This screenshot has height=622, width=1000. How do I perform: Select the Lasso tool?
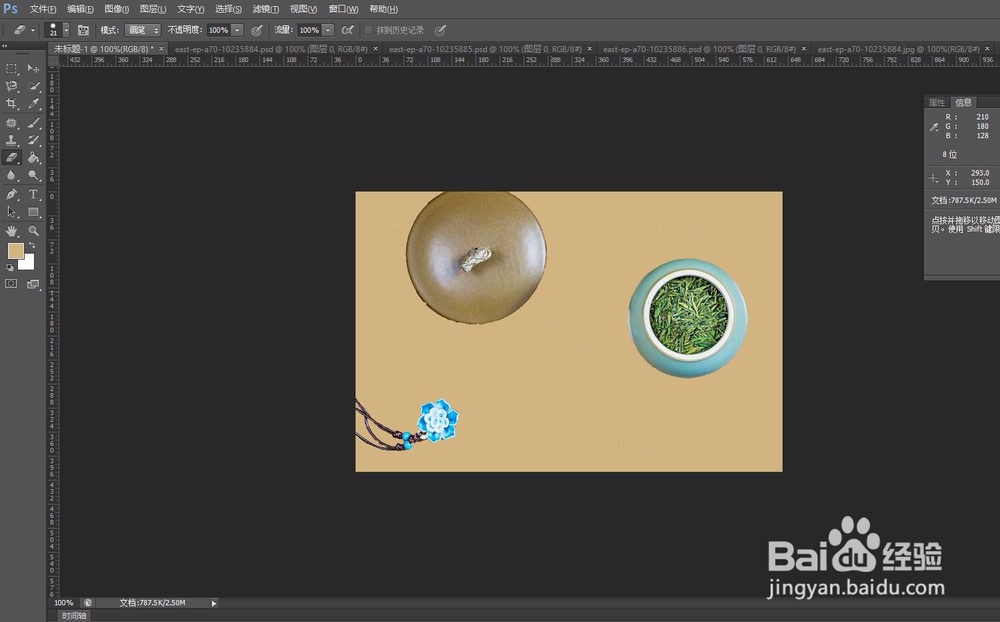pyautogui.click(x=11, y=86)
